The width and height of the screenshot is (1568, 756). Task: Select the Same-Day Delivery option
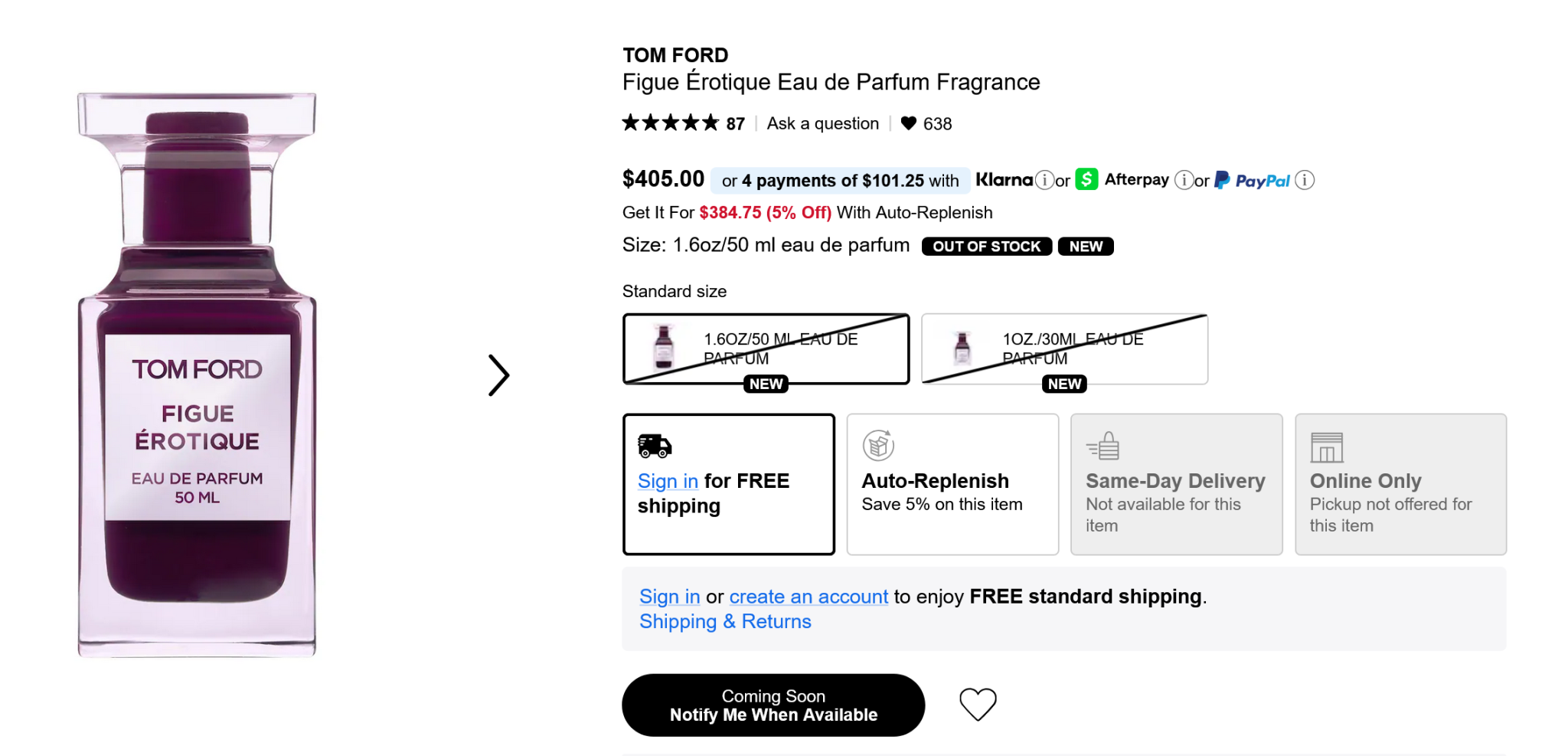1176,484
